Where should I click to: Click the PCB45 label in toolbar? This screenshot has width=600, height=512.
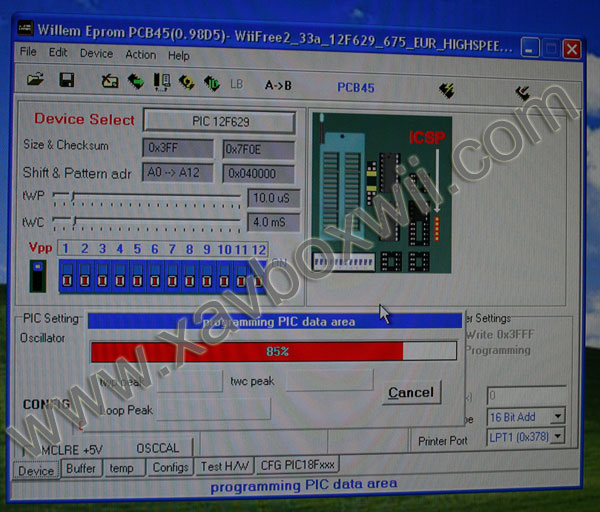coord(355,88)
